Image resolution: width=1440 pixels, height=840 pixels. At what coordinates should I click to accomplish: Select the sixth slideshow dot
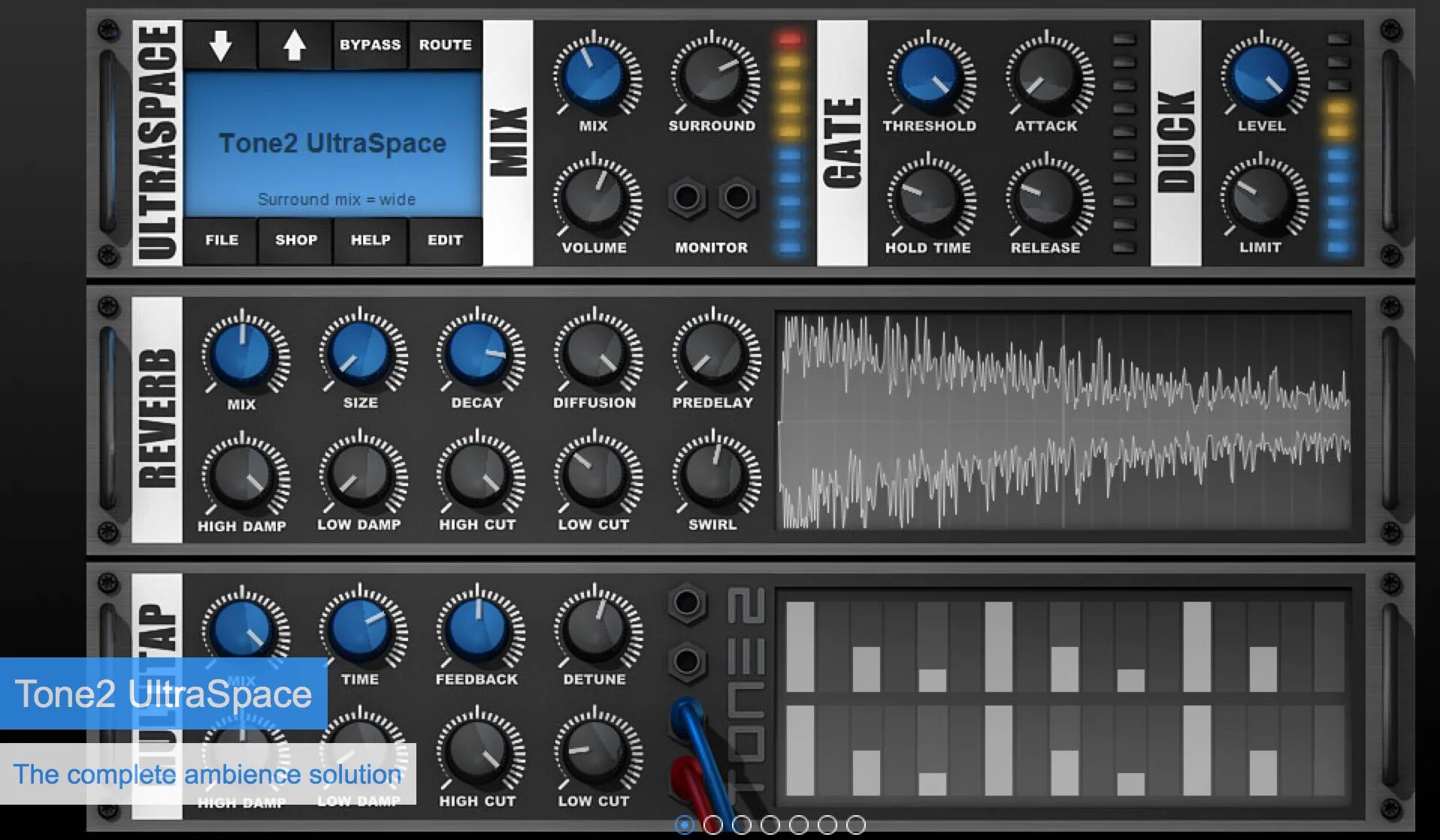coord(827,825)
